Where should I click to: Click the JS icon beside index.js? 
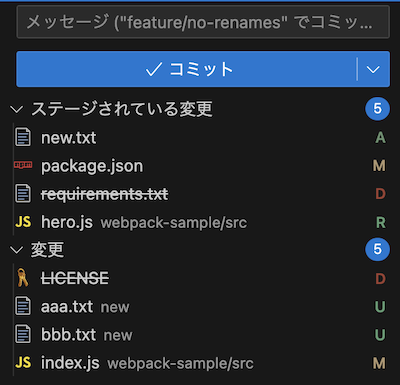pos(23,363)
